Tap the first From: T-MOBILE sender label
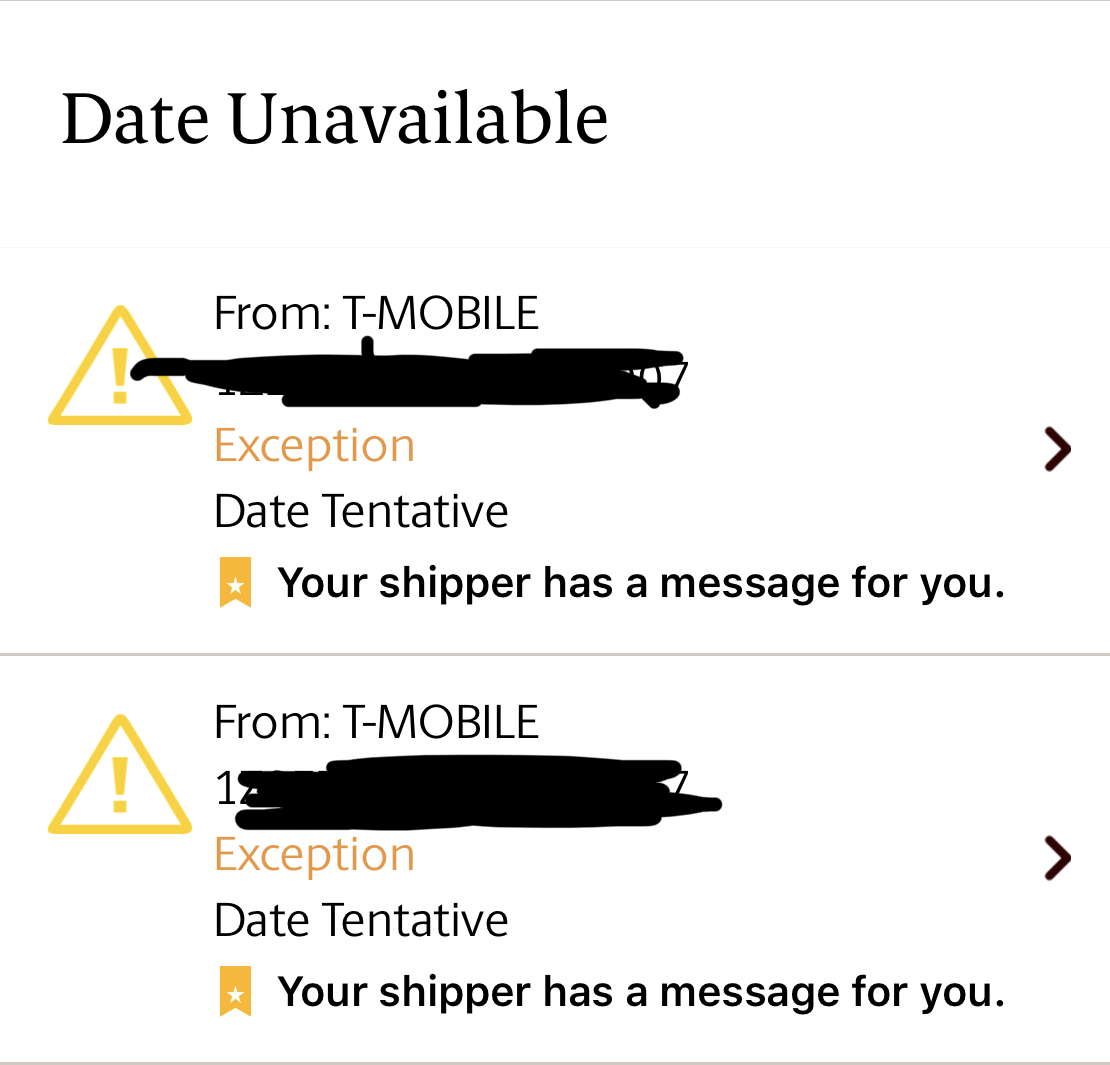 point(377,314)
